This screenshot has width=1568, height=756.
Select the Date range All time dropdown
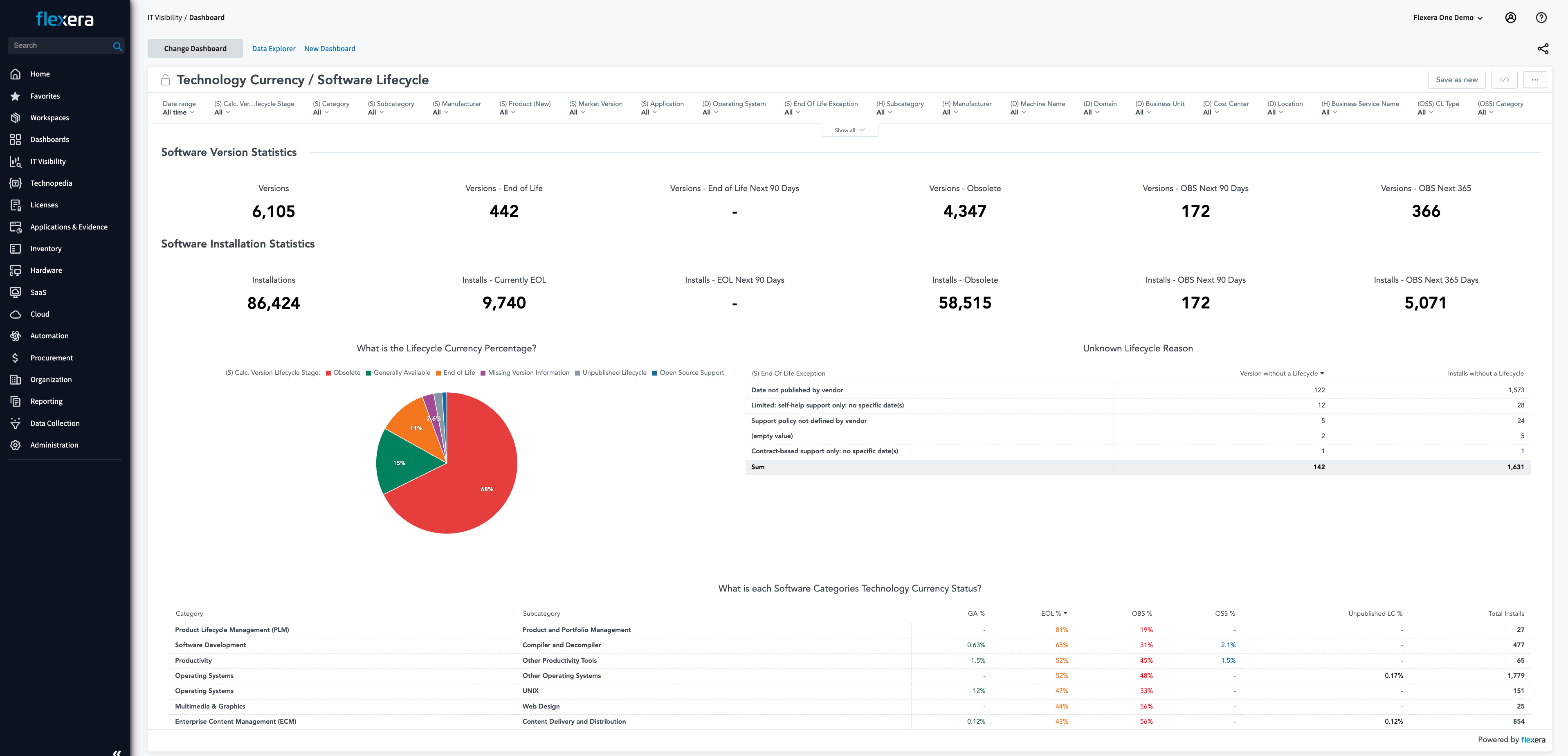coord(179,111)
